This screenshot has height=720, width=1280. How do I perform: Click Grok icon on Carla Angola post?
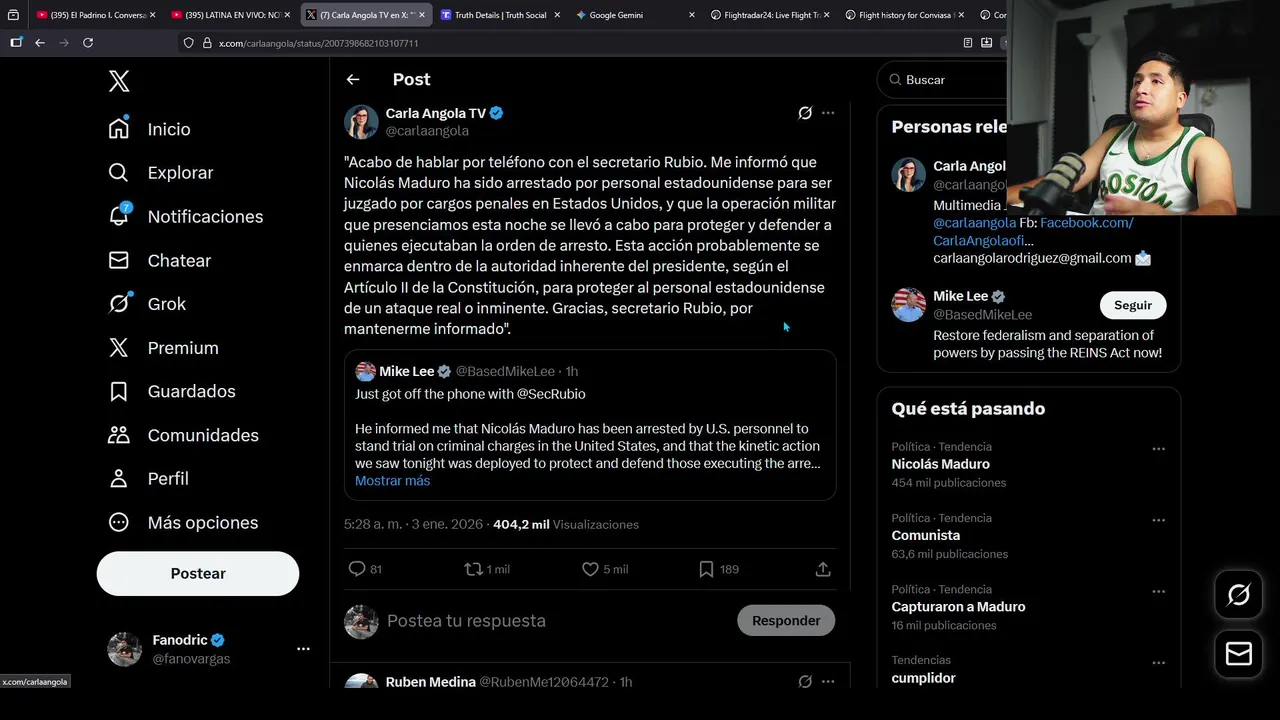pyautogui.click(x=805, y=113)
